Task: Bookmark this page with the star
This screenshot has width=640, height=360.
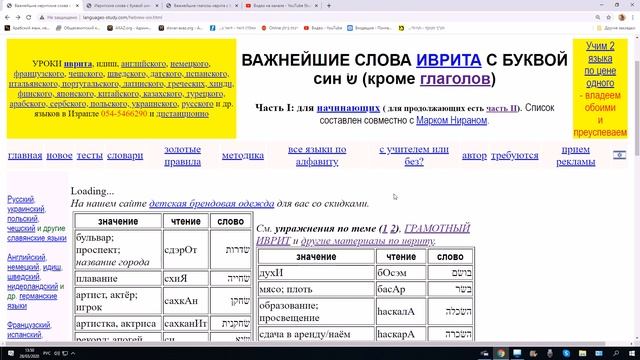Action: [609, 18]
